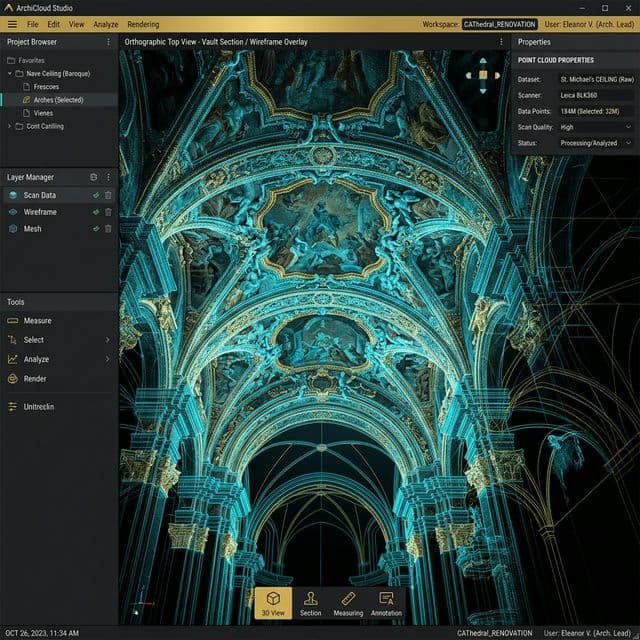Screen dimensions: 640x640
Task: Click the POINT CLOUD PROPERTIES header
Action: point(556,60)
